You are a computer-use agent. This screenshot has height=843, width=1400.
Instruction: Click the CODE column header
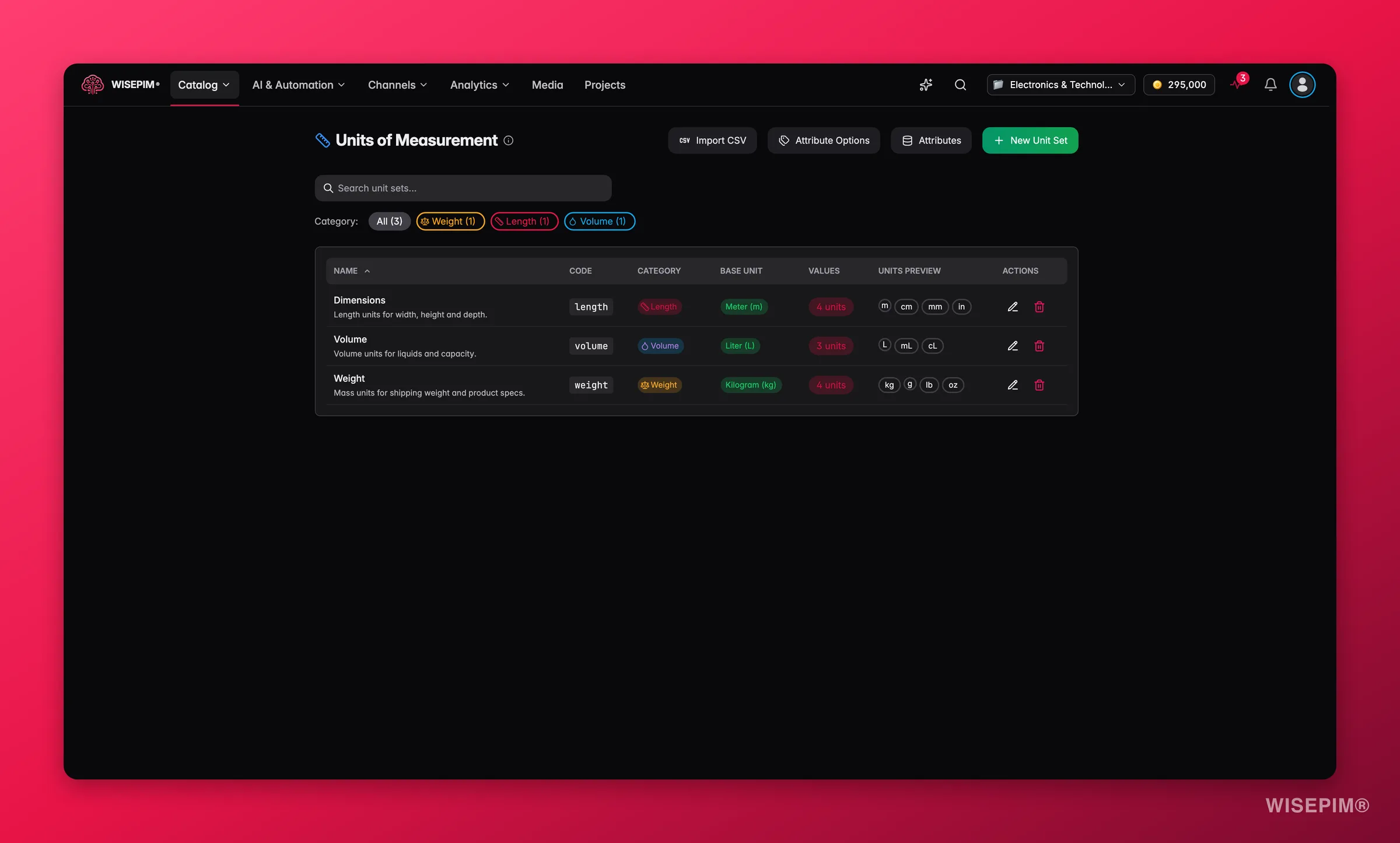580,271
